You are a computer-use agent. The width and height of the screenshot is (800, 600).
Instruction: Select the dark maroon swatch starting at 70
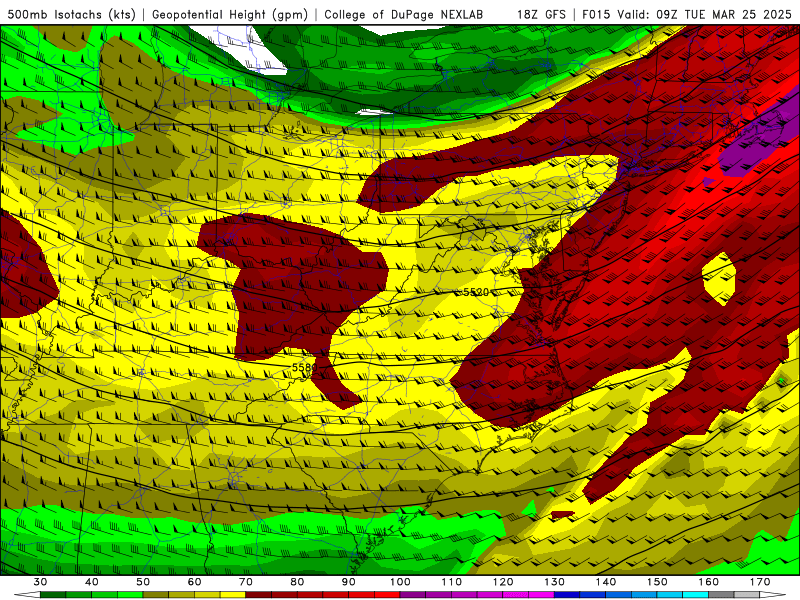coord(259,595)
